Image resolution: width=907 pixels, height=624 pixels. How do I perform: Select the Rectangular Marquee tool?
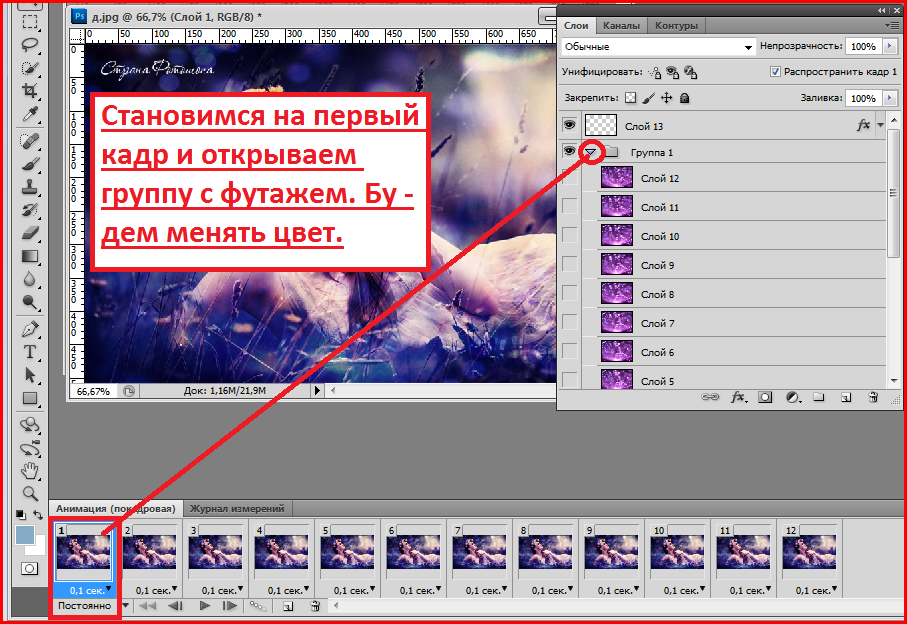[x=30, y=22]
